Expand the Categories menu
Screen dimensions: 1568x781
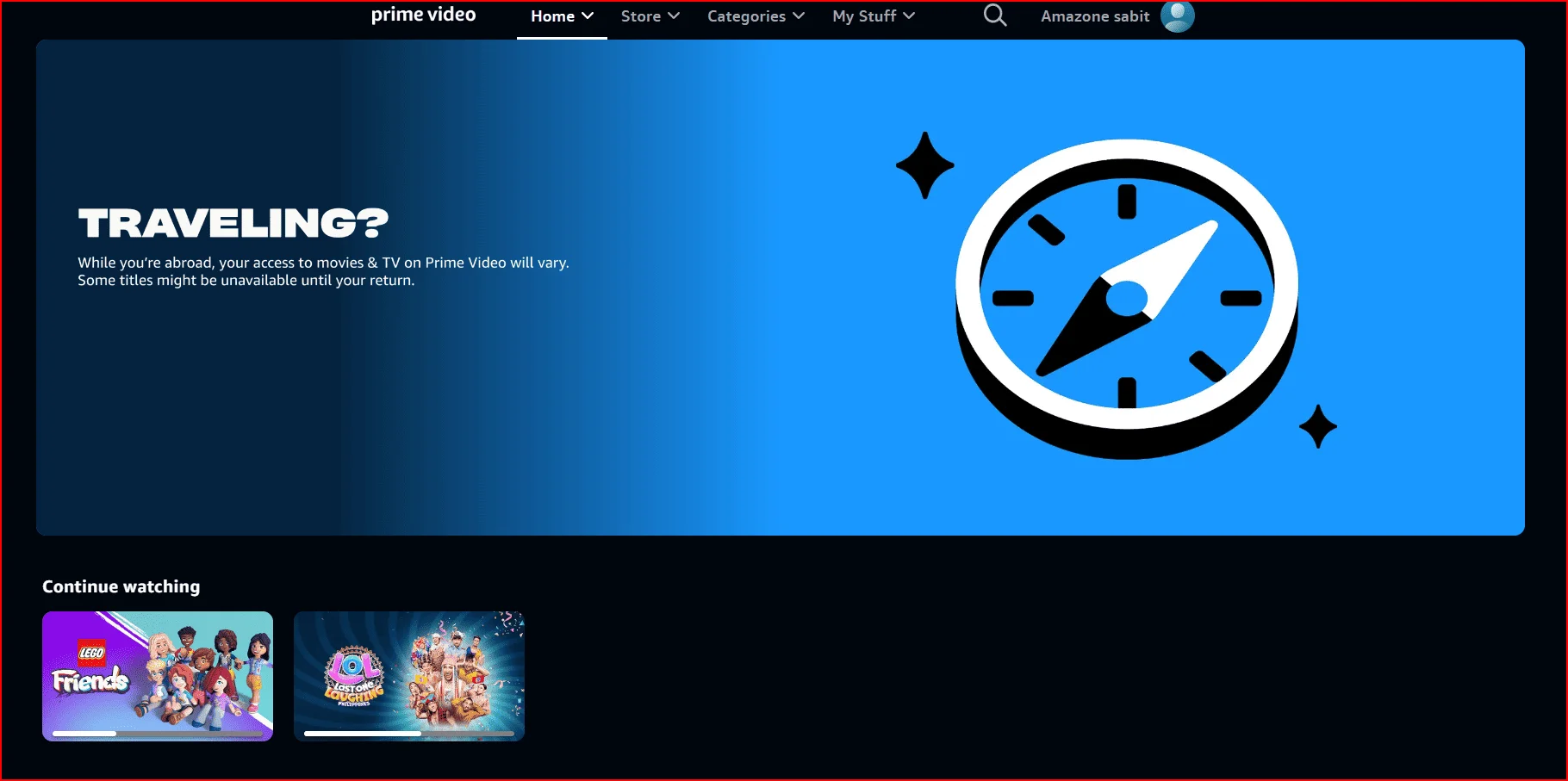coord(756,16)
